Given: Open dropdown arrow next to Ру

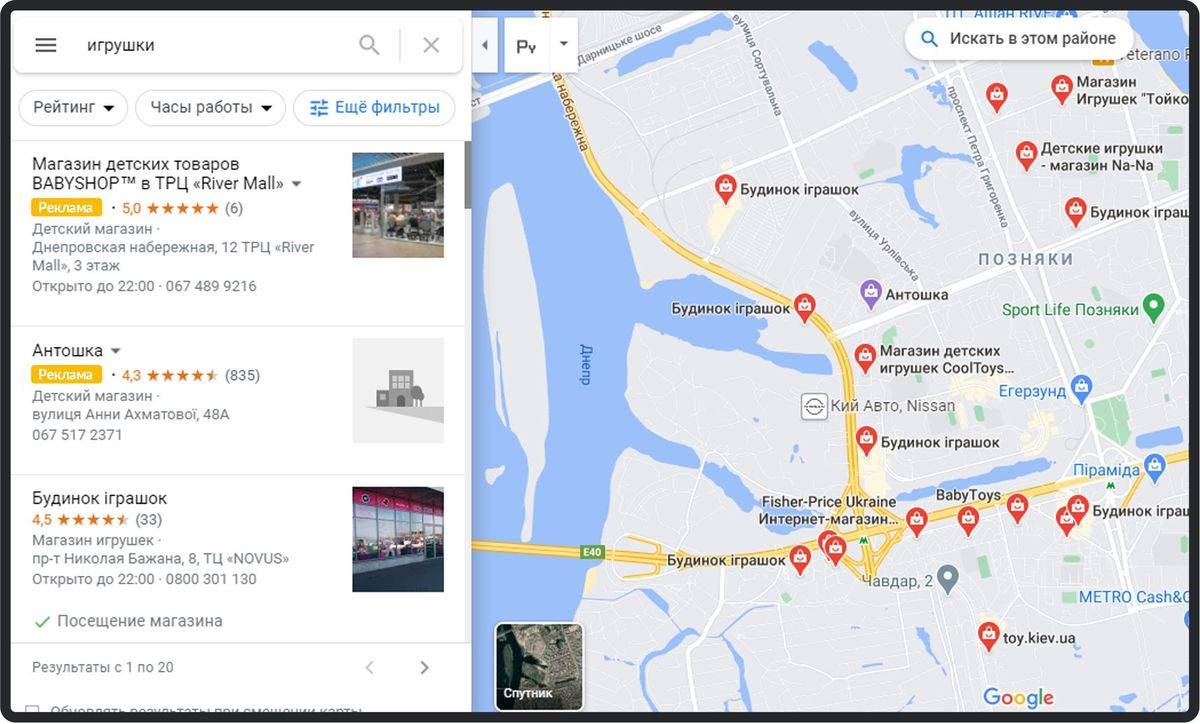Looking at the screenshot, I should [564, 44].
